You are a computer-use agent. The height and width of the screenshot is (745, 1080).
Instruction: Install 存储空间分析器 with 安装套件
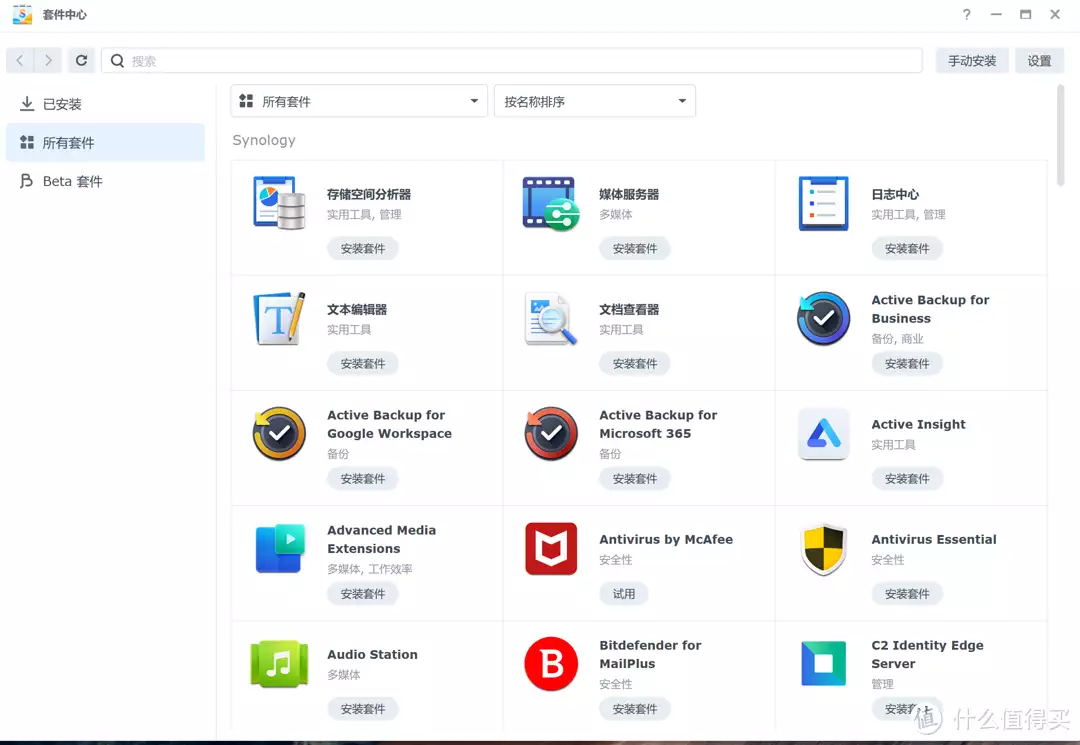[x=362, y=249]
